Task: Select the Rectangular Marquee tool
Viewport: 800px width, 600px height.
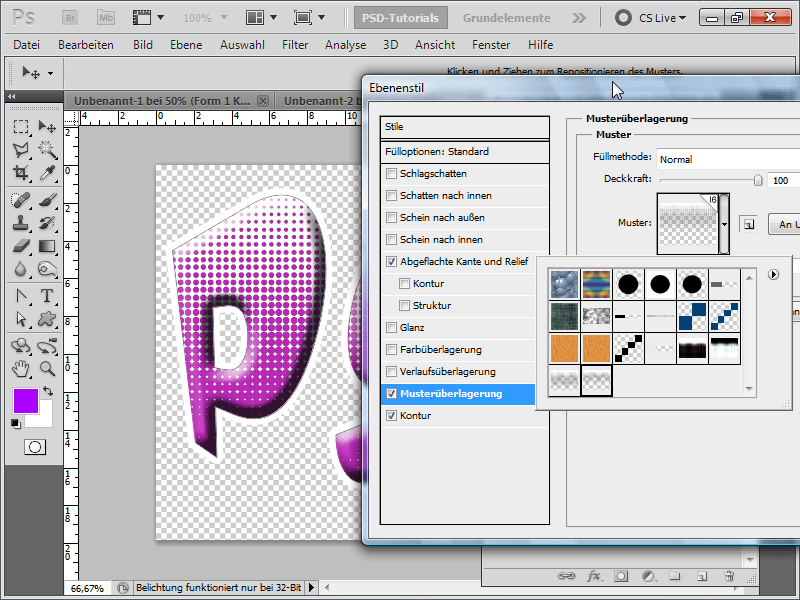Action: pyautogui.click(x=21, y=127)
